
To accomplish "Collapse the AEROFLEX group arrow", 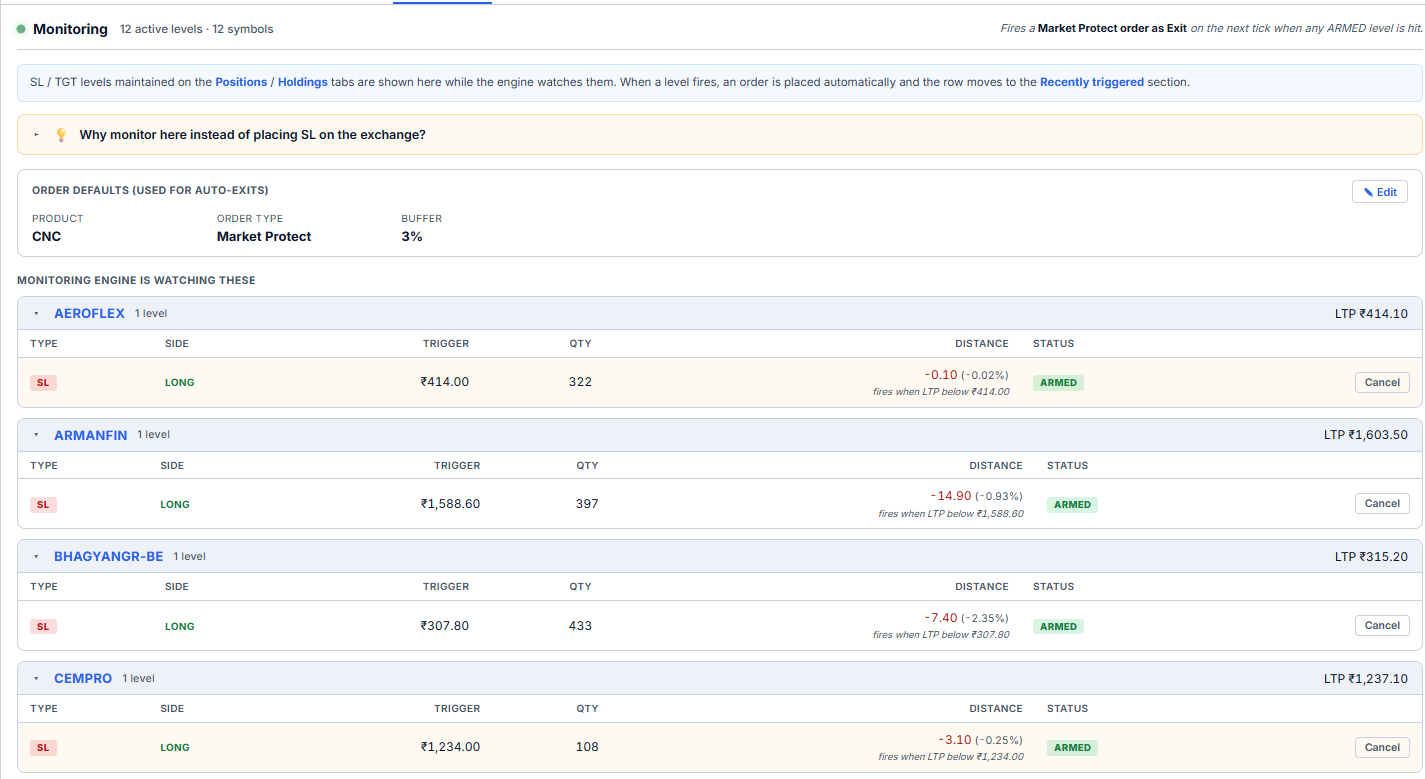I will click(x=36, y=313).
